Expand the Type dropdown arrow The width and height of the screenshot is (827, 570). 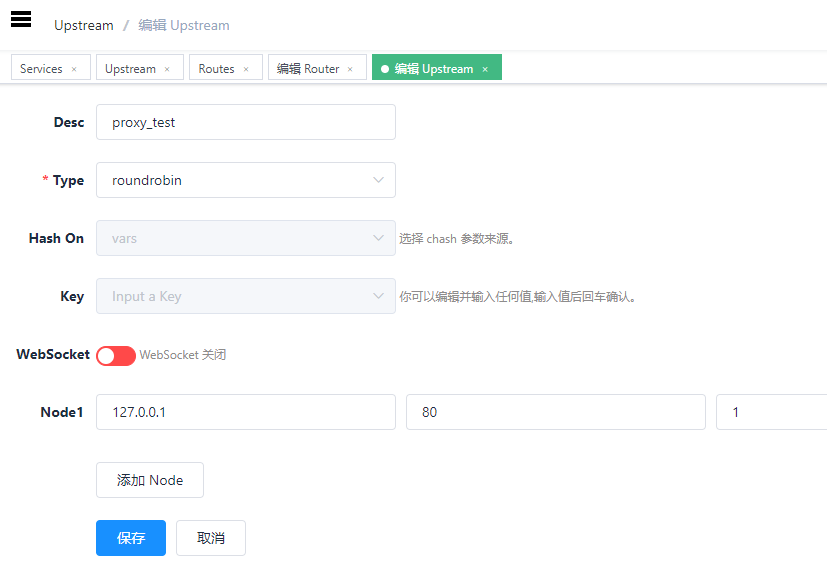pyautogui.click(x=378, y=180)
